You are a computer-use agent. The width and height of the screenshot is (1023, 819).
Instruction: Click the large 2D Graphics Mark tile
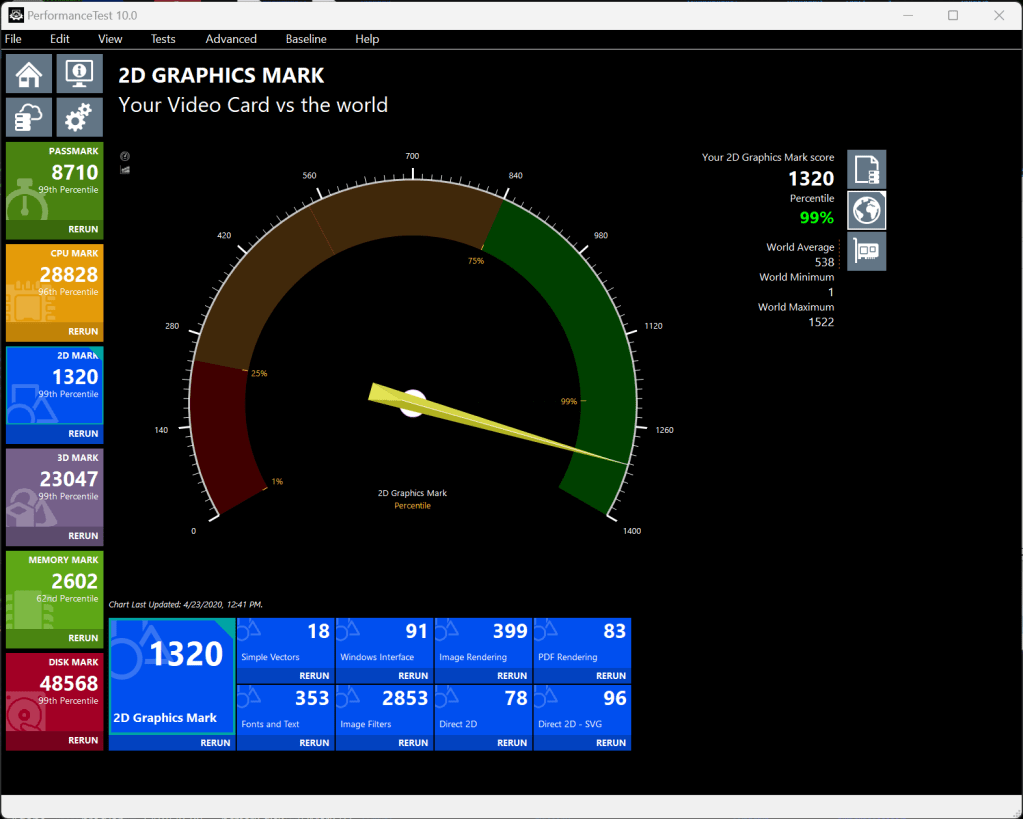pyautogui.click(x=172, y=675)
